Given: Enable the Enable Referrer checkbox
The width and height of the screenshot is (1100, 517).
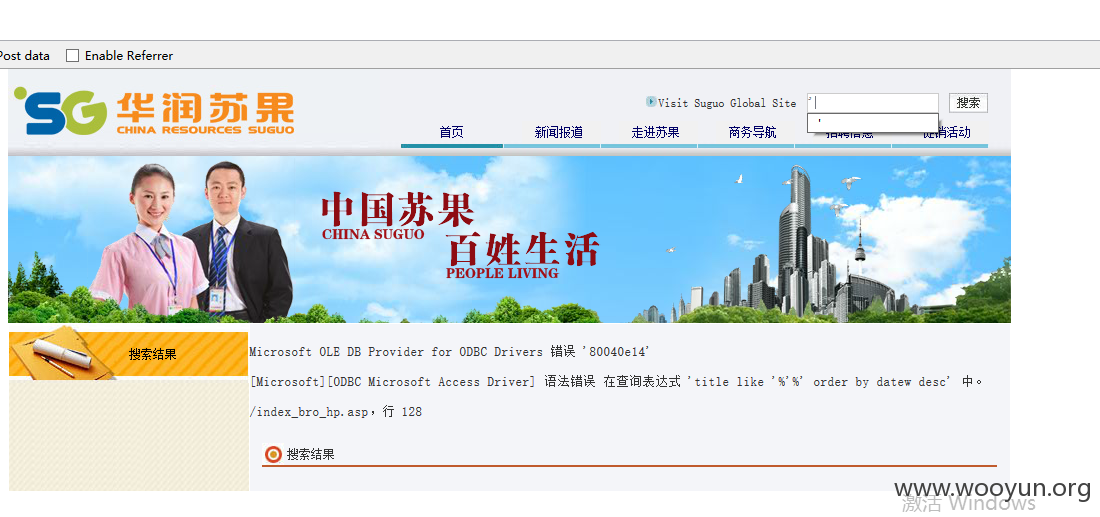Looking at the screenshot, I should [72, 55].
